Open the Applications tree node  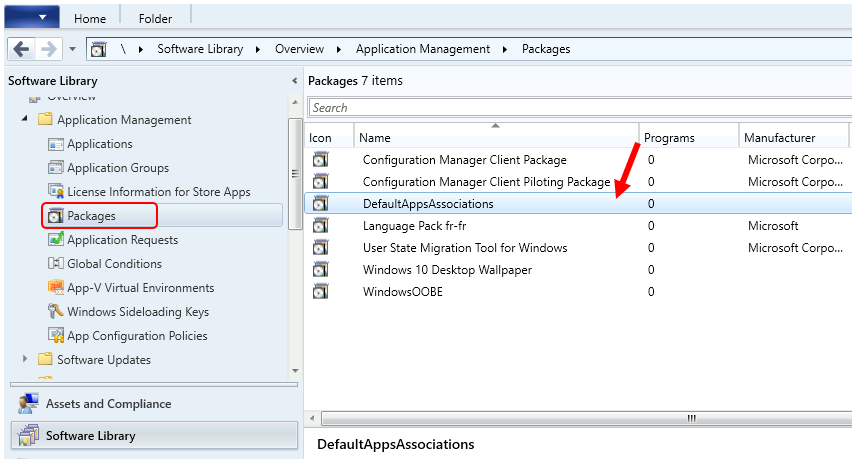pos(100,144)
